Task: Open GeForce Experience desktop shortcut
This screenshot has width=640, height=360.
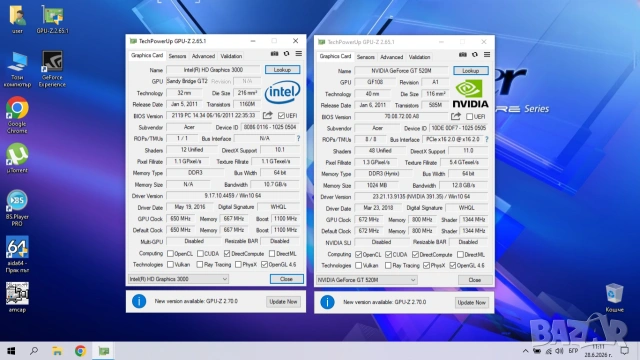Action: point(52,69)
